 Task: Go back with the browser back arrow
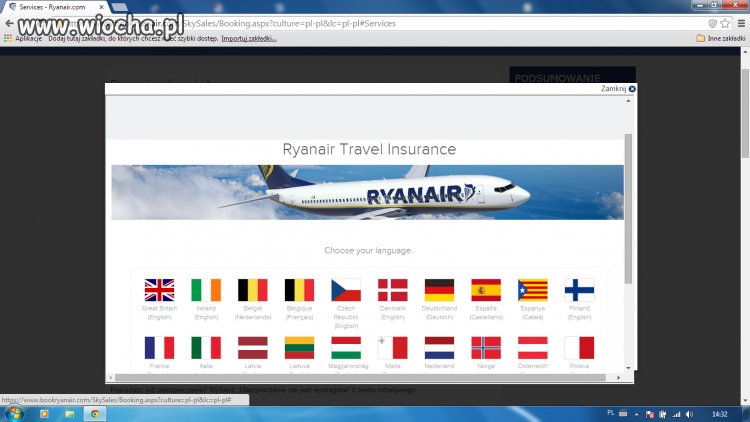[x=9, y=23]
